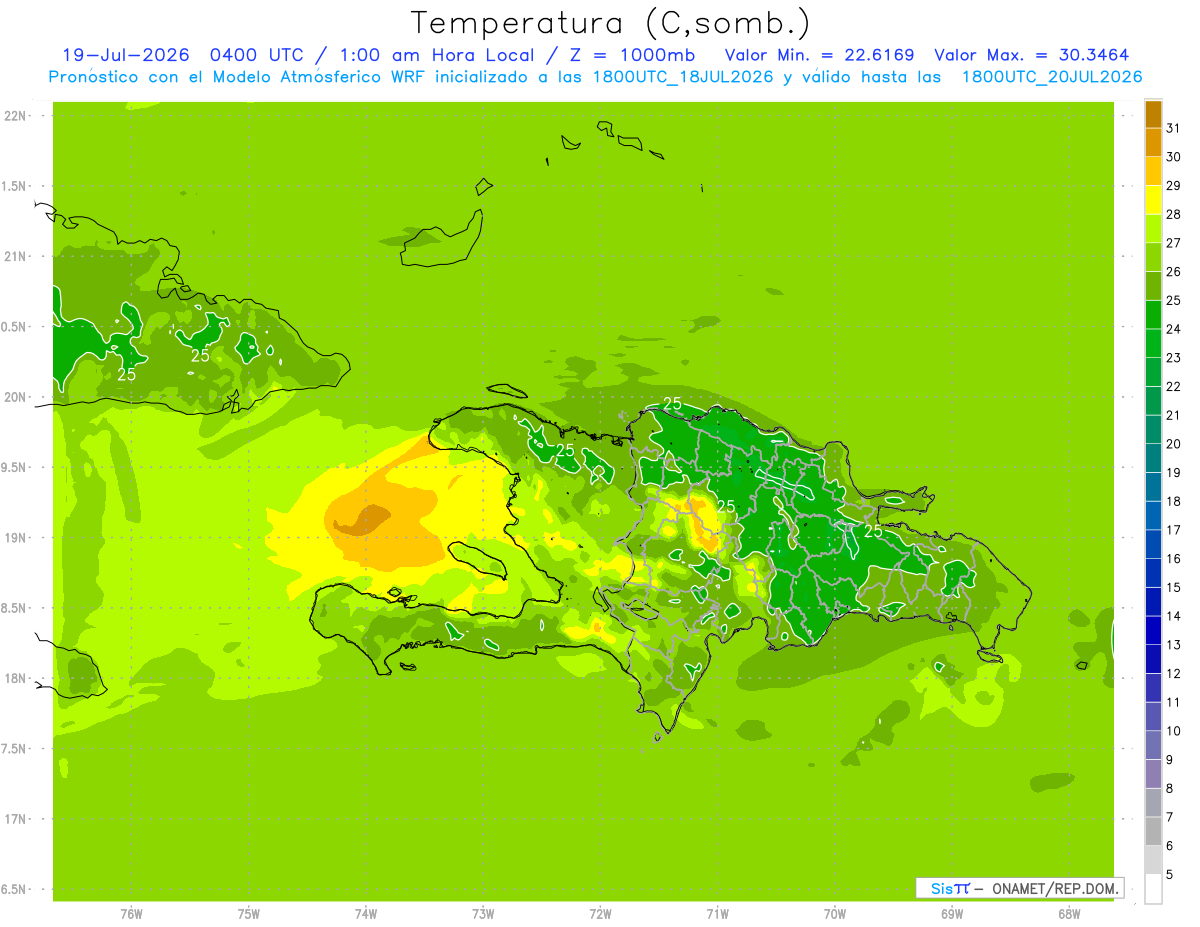Click the colorbar label '10'
The height and width of the screenshot is (927, 1200).
1173,731
